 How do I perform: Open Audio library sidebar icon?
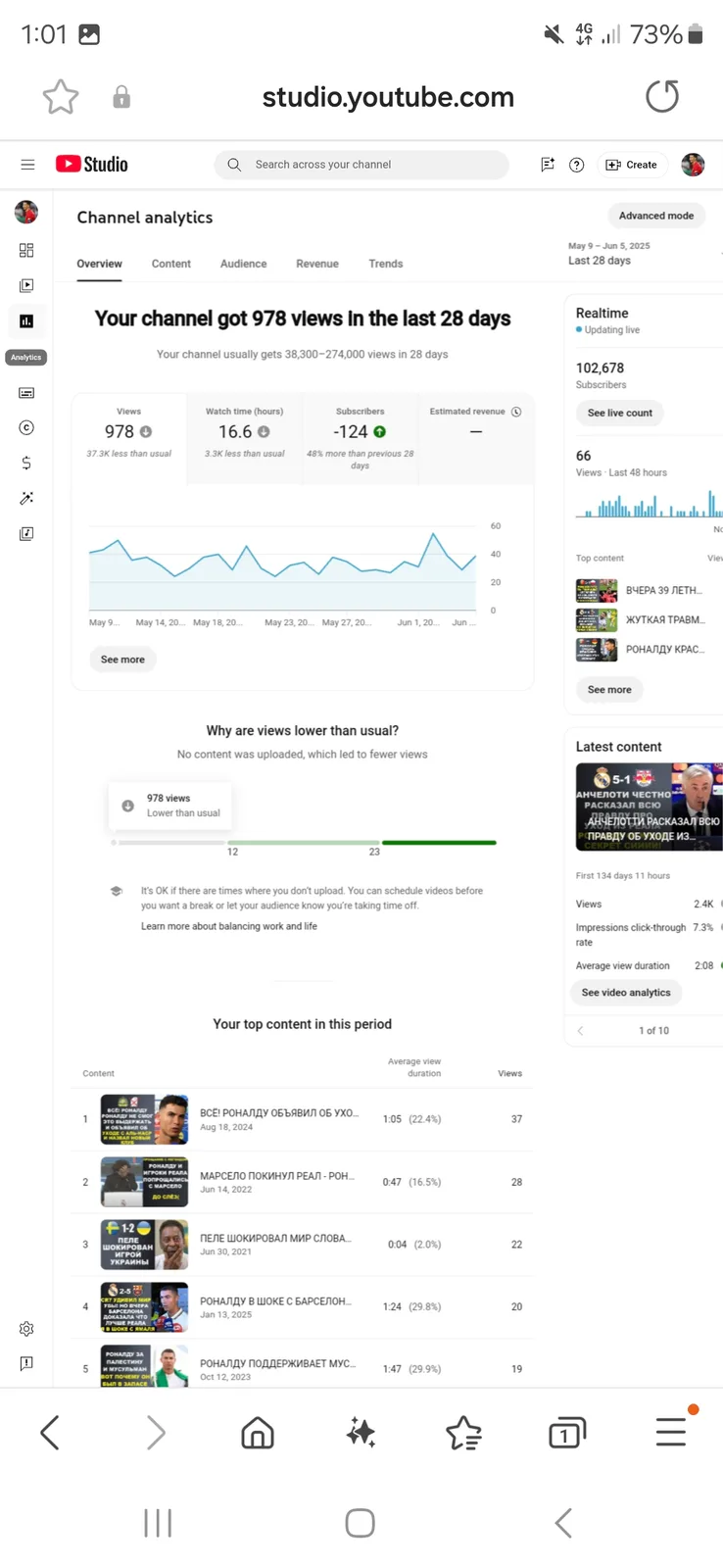pos(26,533)
